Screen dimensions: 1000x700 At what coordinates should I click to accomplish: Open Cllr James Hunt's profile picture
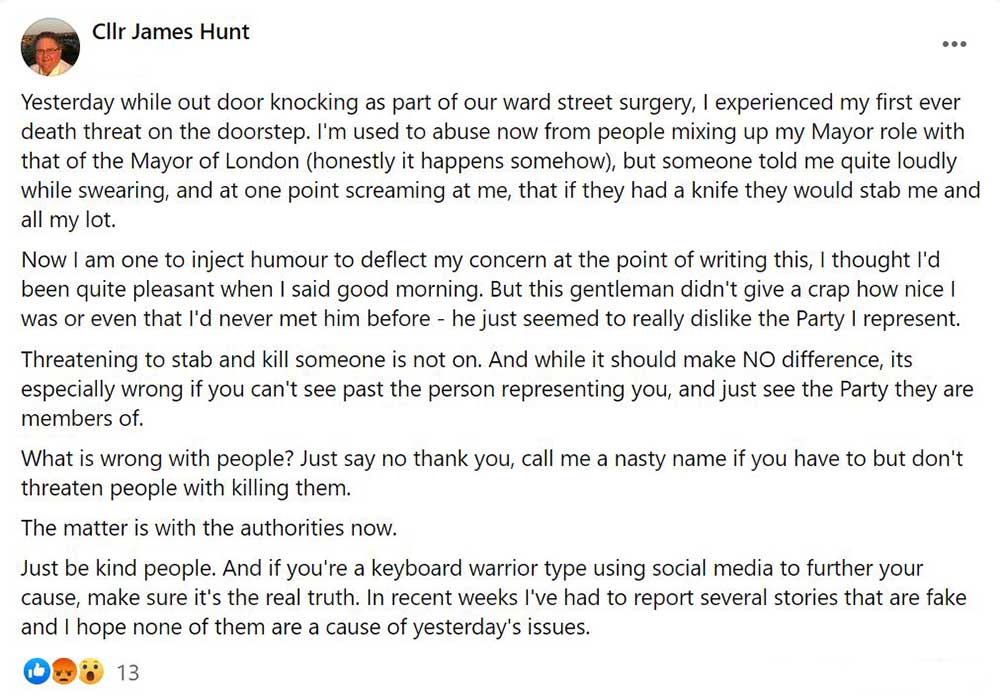click(x=50, y=47)
